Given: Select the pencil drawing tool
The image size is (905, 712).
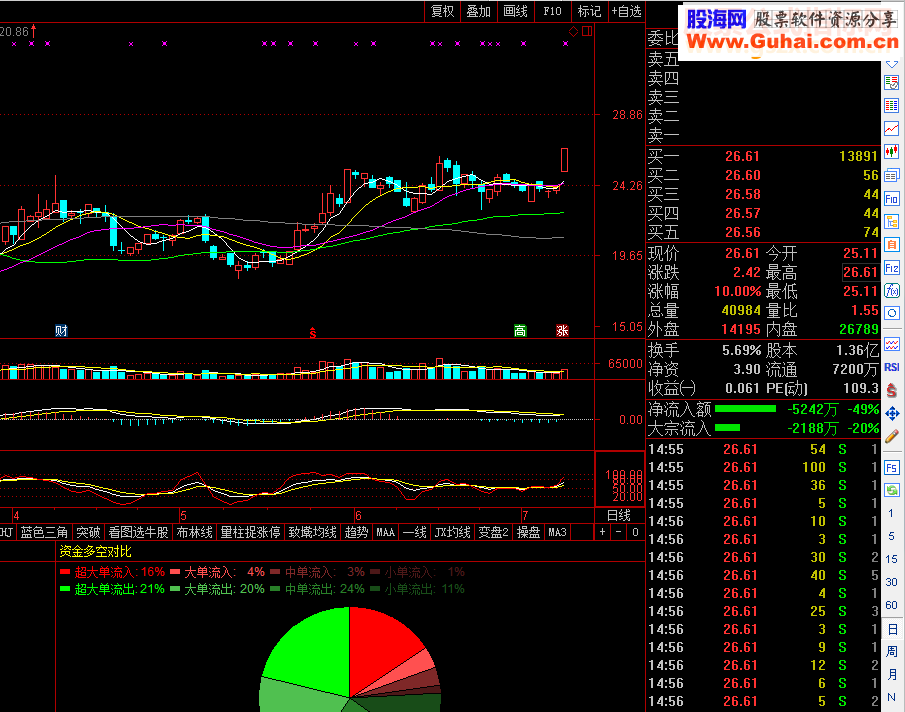Looking at the screenshot, I should point(892,437).
